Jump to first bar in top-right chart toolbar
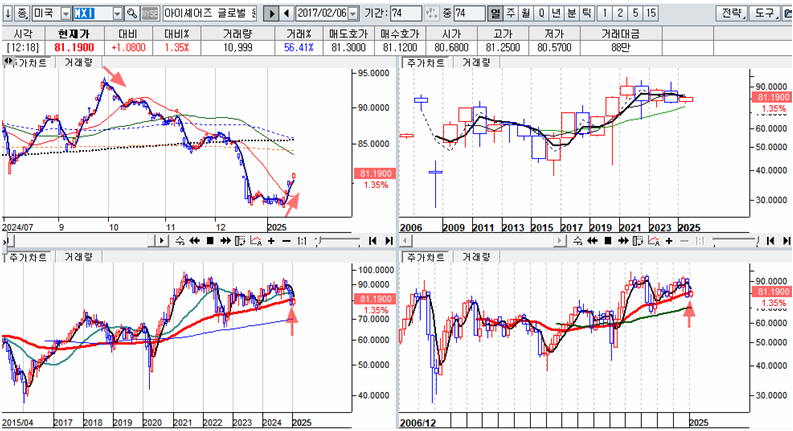 (x=770, y=241)
